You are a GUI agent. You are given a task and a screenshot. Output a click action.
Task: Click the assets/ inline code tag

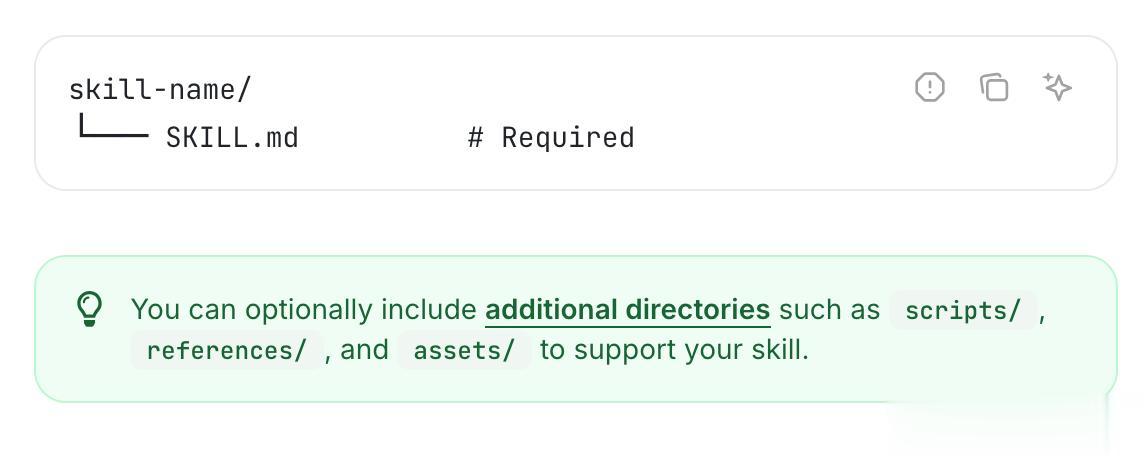(x=464, y=351)
